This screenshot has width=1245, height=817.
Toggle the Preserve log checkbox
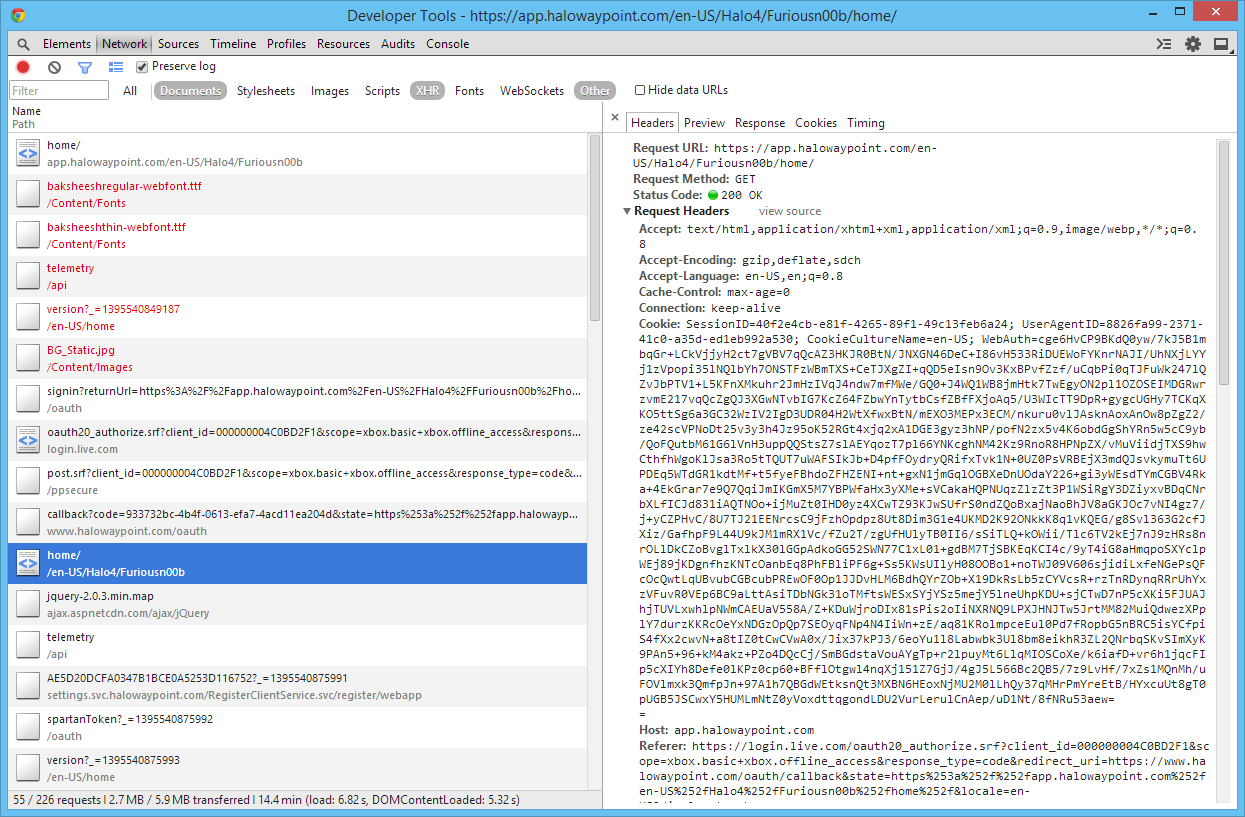point(142,67)
